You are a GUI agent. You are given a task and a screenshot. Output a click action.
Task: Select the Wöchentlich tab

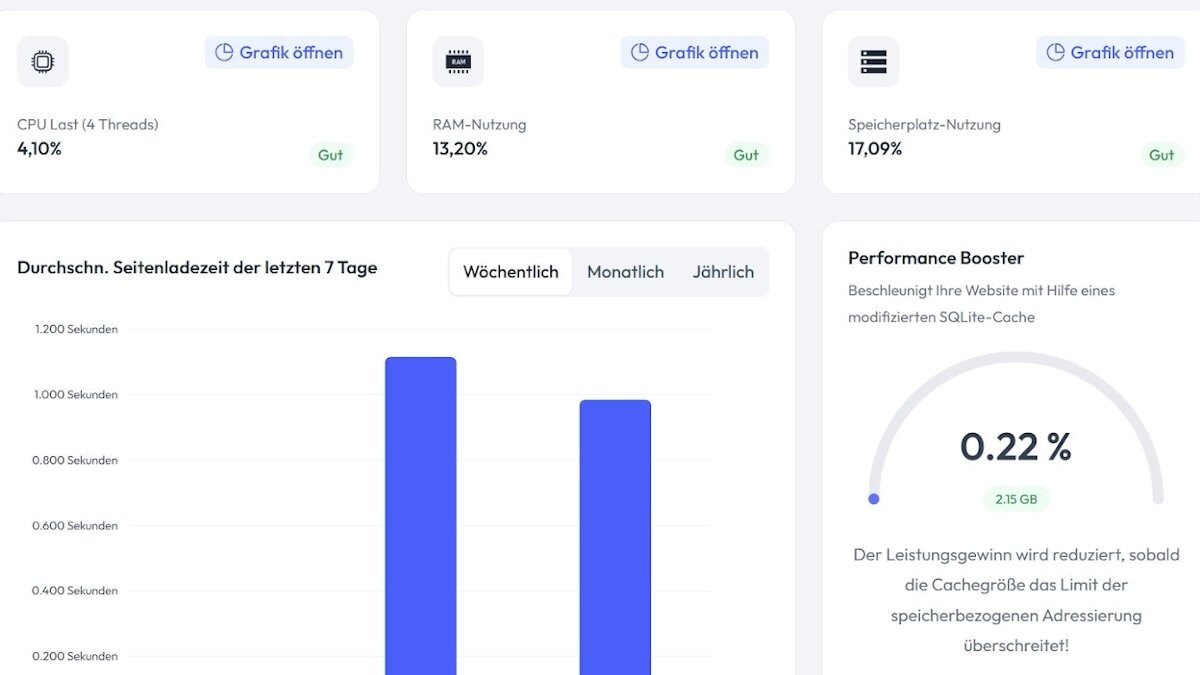[511, 272]
